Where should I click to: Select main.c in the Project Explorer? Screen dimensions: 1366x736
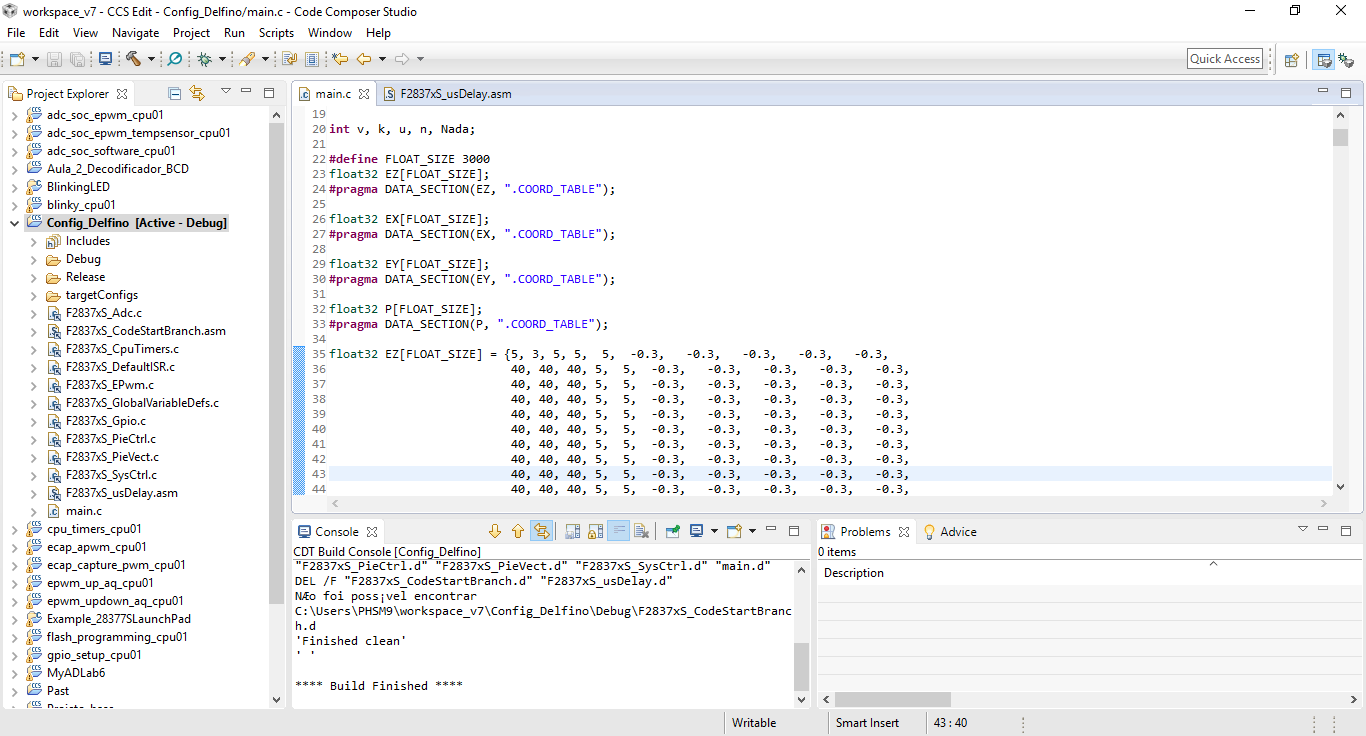83,511
